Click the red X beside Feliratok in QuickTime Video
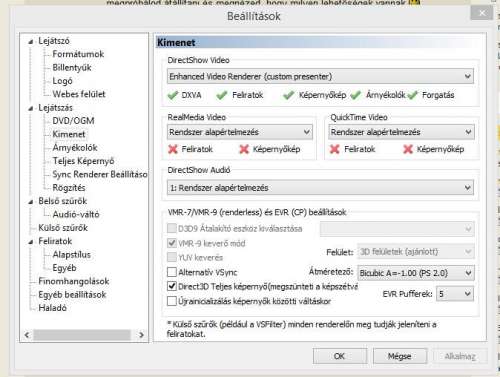500x377 pixels. pyautogui.click(x=335, y=149)
